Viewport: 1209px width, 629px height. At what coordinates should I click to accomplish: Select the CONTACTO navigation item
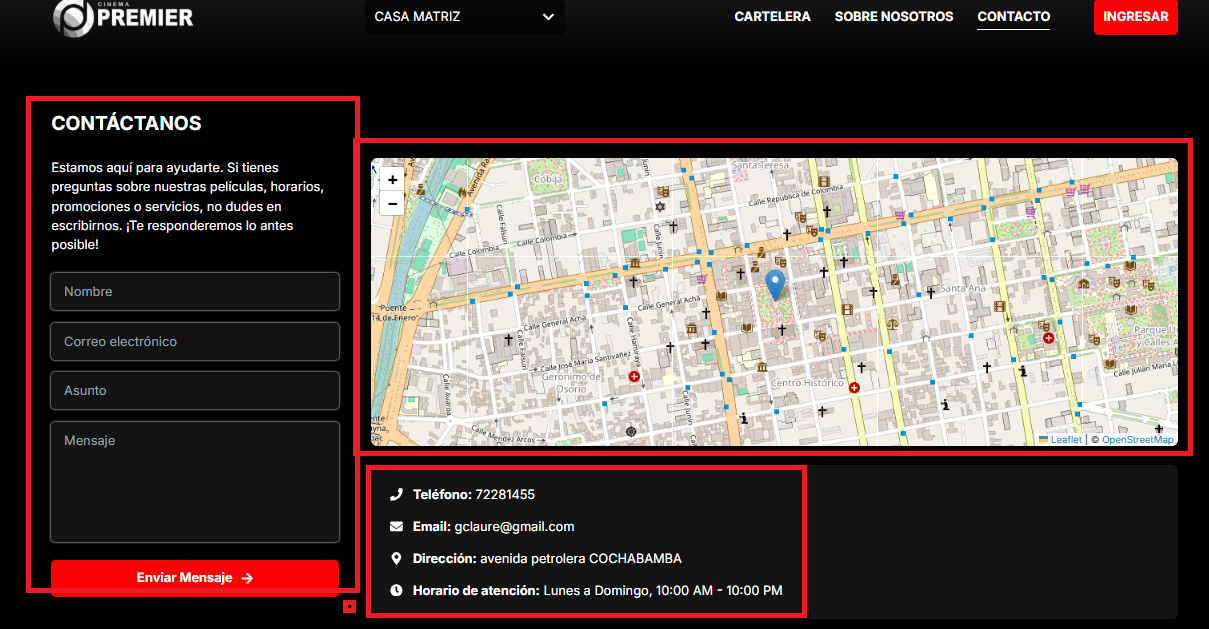pyautogui.click(x=1013, y=17)
